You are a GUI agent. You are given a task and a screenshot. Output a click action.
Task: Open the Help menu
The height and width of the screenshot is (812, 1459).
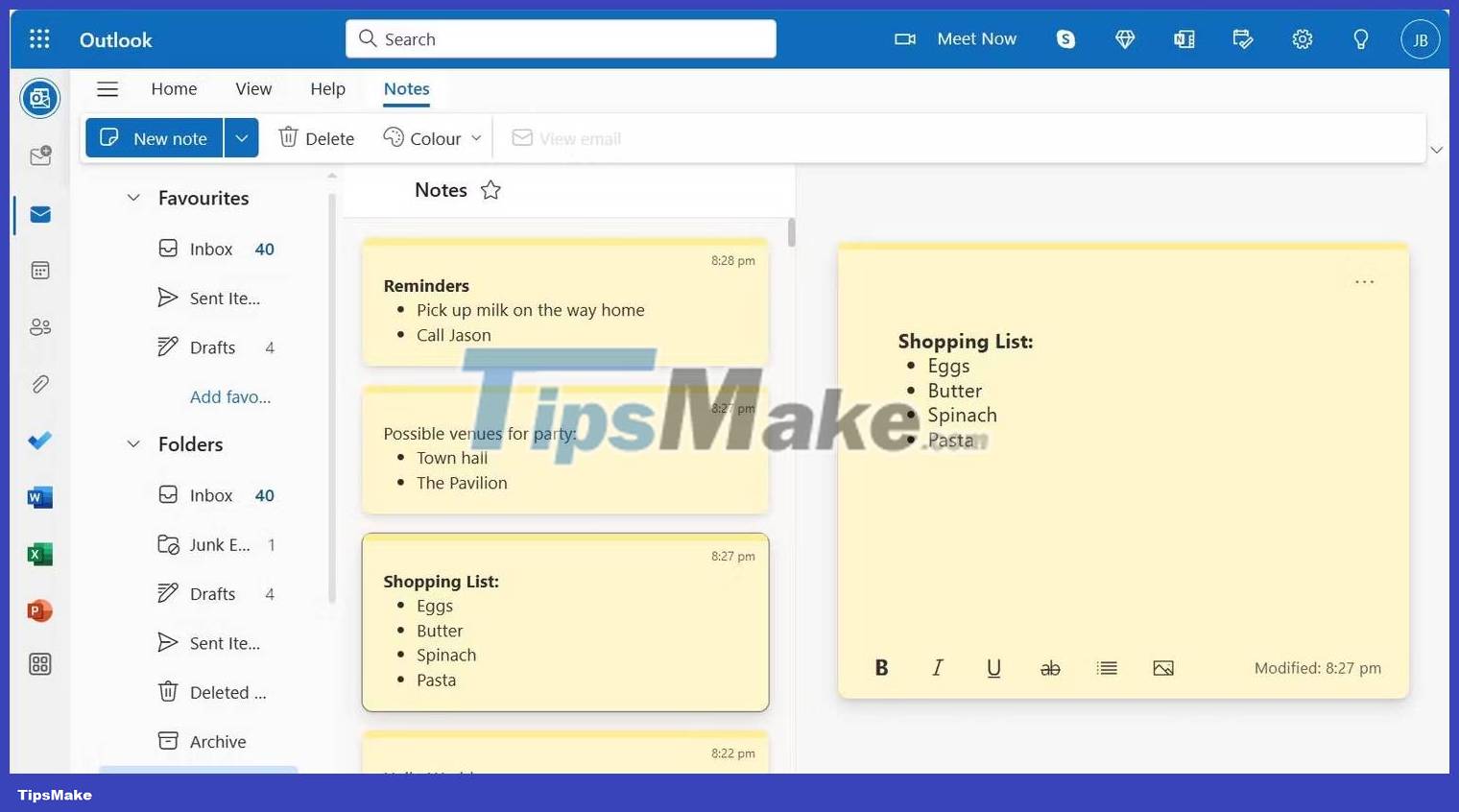coord(327,88)
